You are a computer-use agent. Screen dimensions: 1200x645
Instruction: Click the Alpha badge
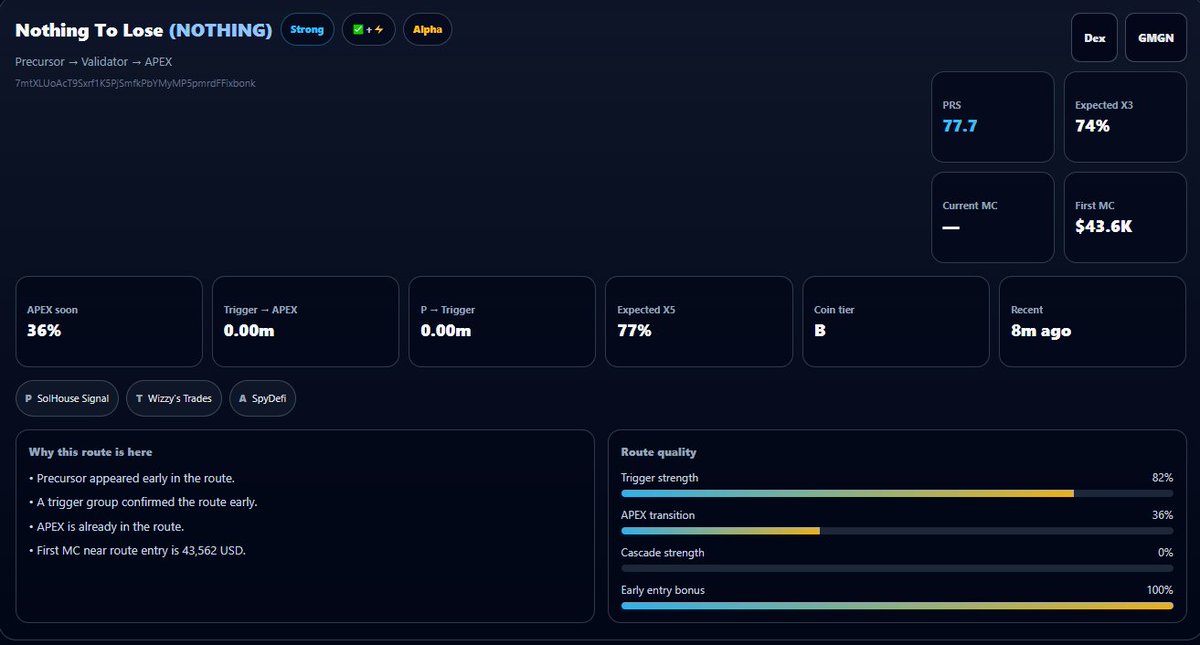click(x=427, y=30)
